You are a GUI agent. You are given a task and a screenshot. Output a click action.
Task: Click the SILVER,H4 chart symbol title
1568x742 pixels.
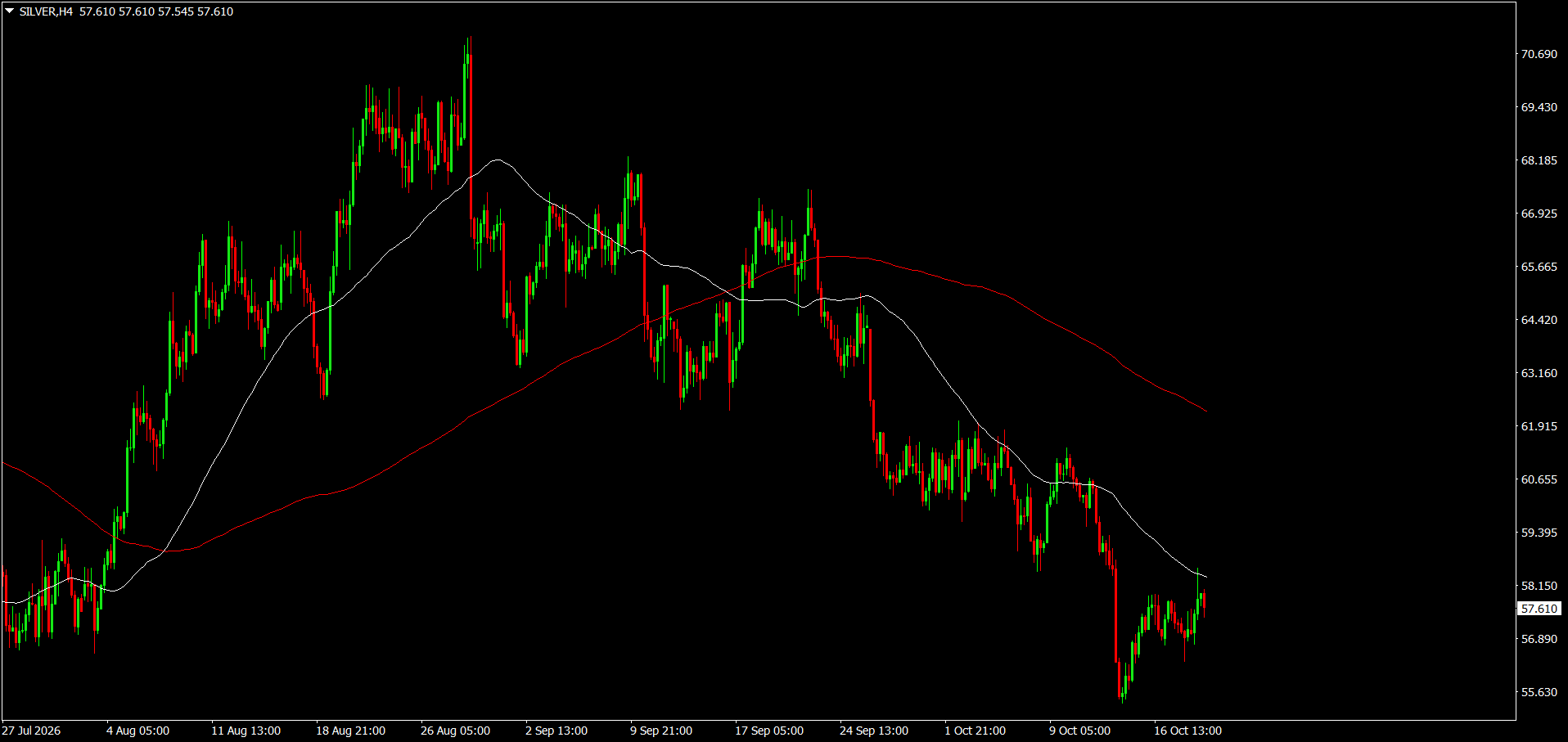46,11
